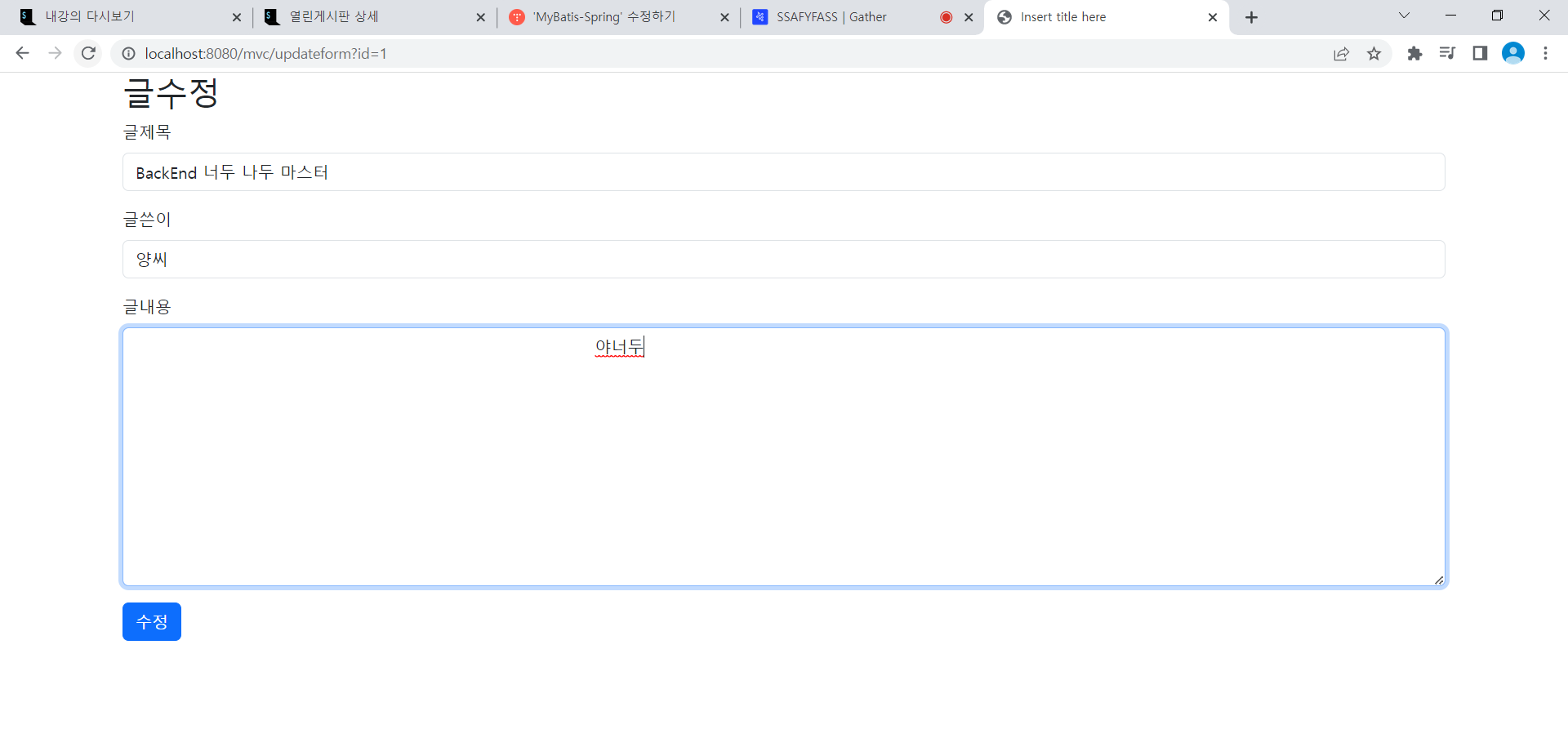Open the Chrome three-dot menu
Screen dimensions: 1568x747
click(x=1545, y=53)
